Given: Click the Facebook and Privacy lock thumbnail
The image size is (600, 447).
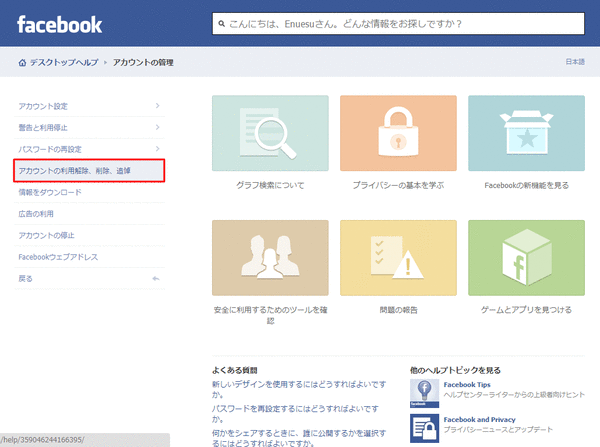Looking at the screenshot, I should pos(424,428).
